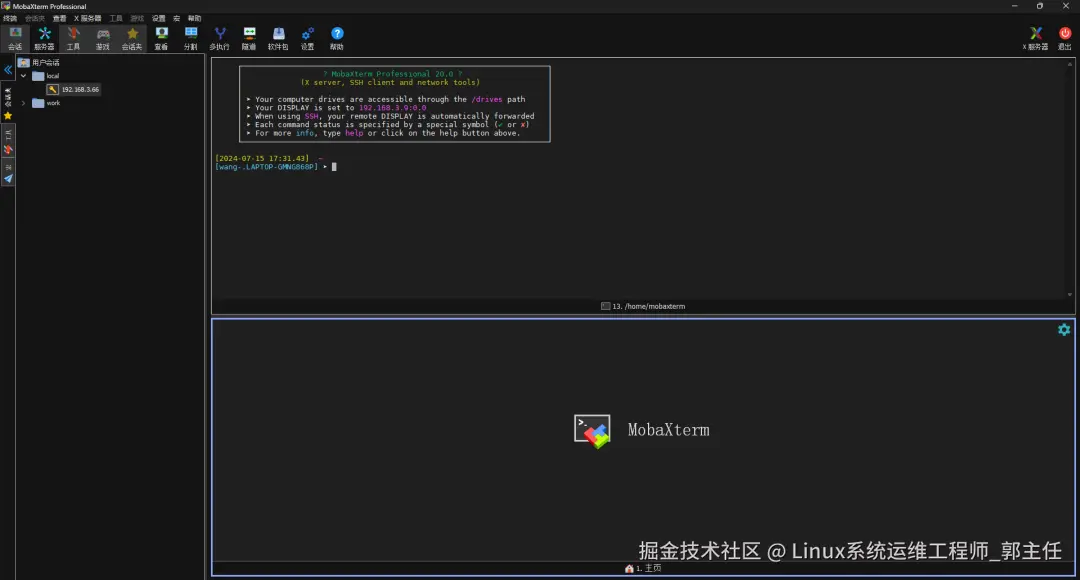Open the 查看 (View) toolbar icon
The height and width of the screenshot is (580, 1080).
point(161,39)
